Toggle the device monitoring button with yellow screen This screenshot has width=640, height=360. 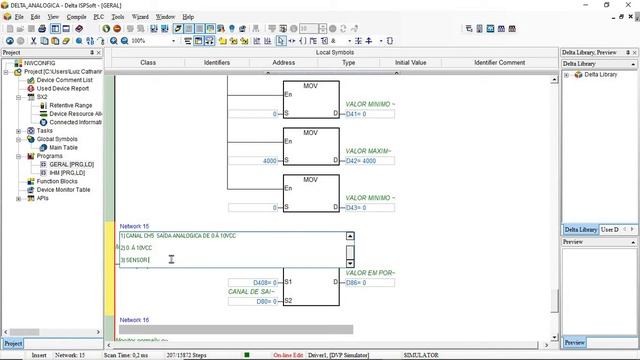210,29
